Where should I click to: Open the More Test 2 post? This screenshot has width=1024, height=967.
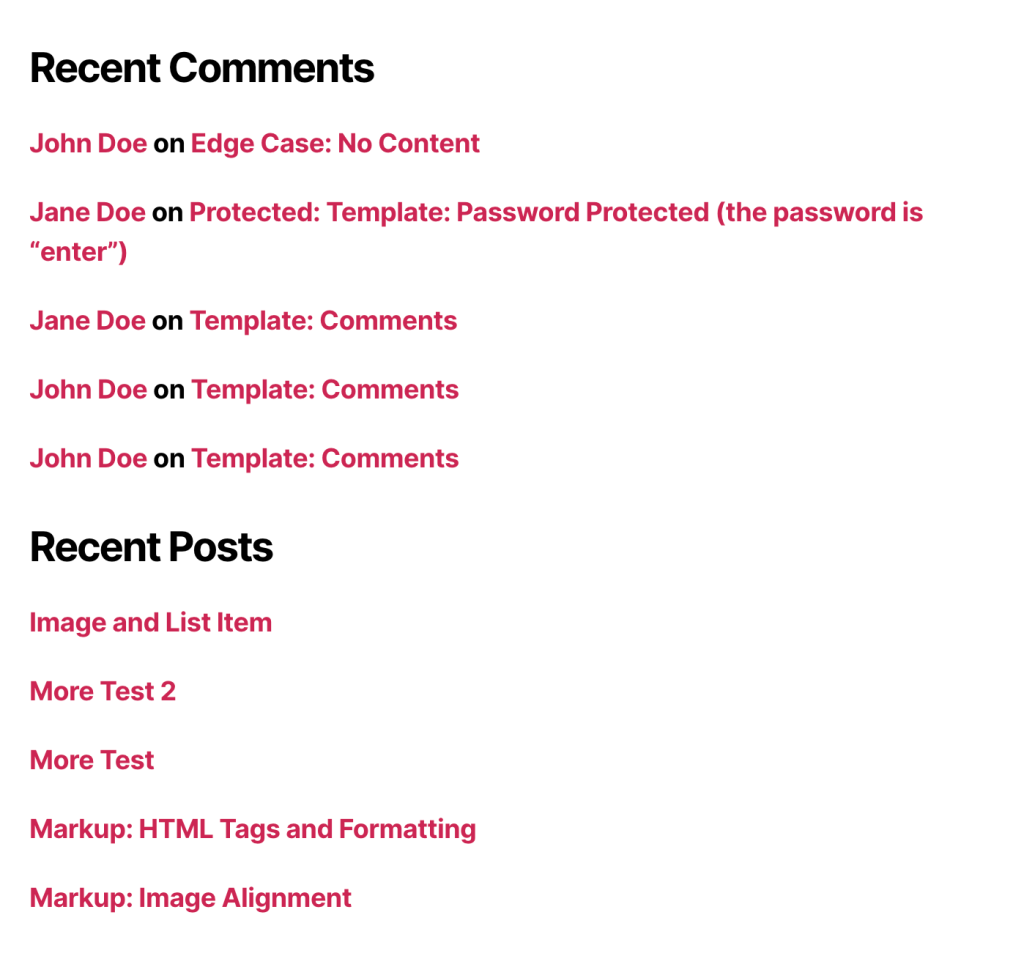(103, 691)
